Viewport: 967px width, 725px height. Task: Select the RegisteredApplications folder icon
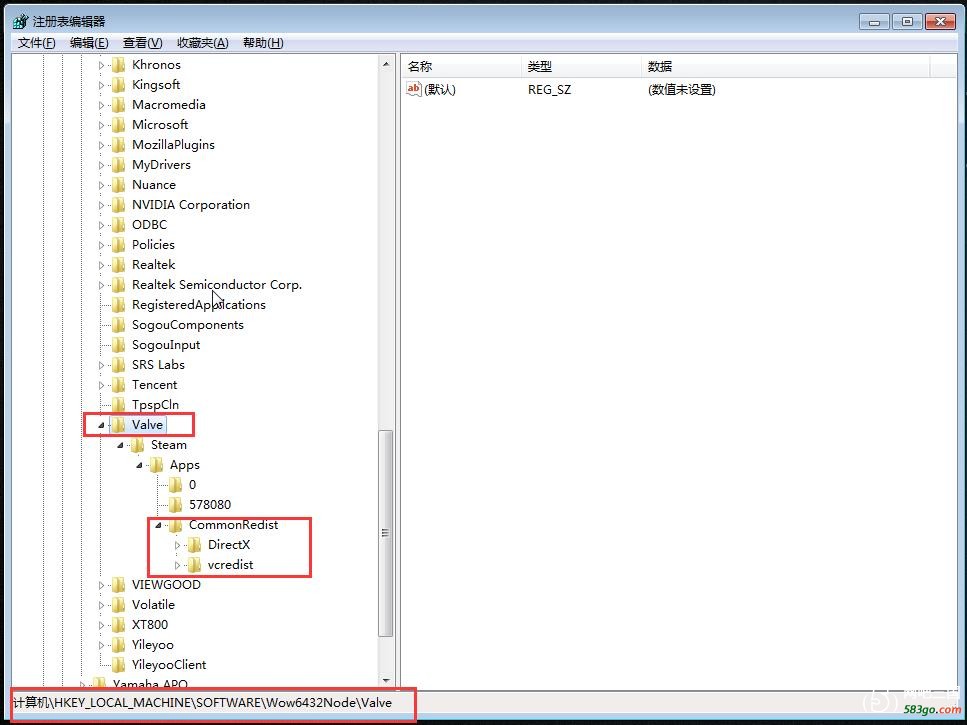[118, 305]
